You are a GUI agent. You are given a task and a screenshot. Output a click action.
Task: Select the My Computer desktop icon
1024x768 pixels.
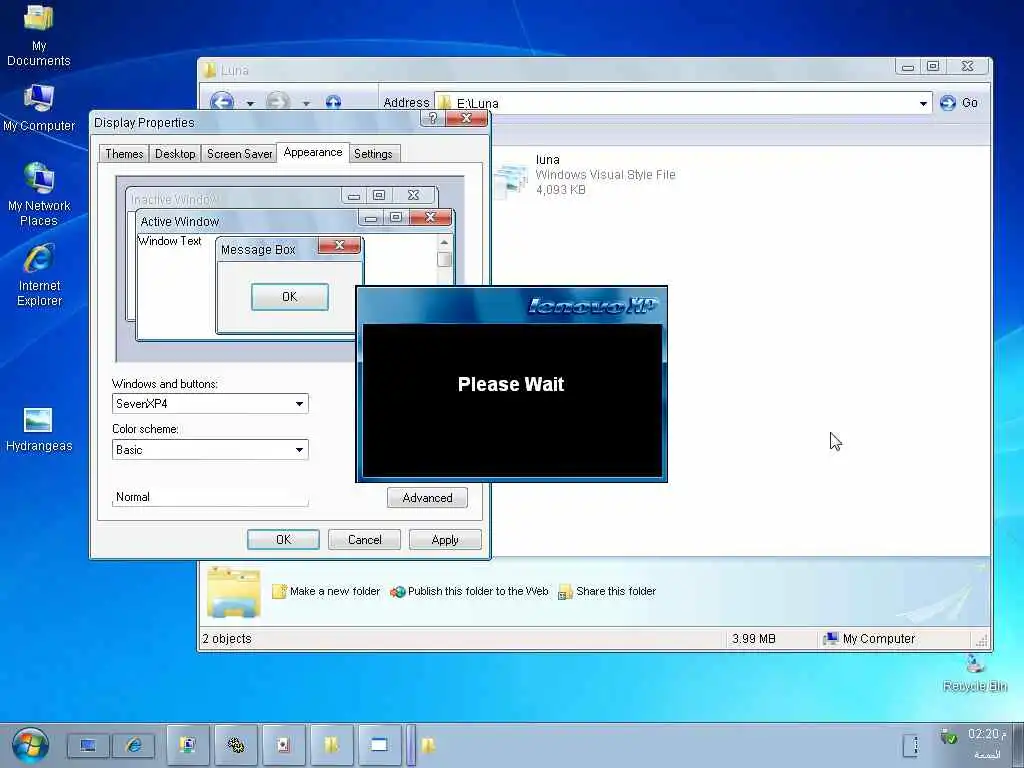tap(39, 108)
